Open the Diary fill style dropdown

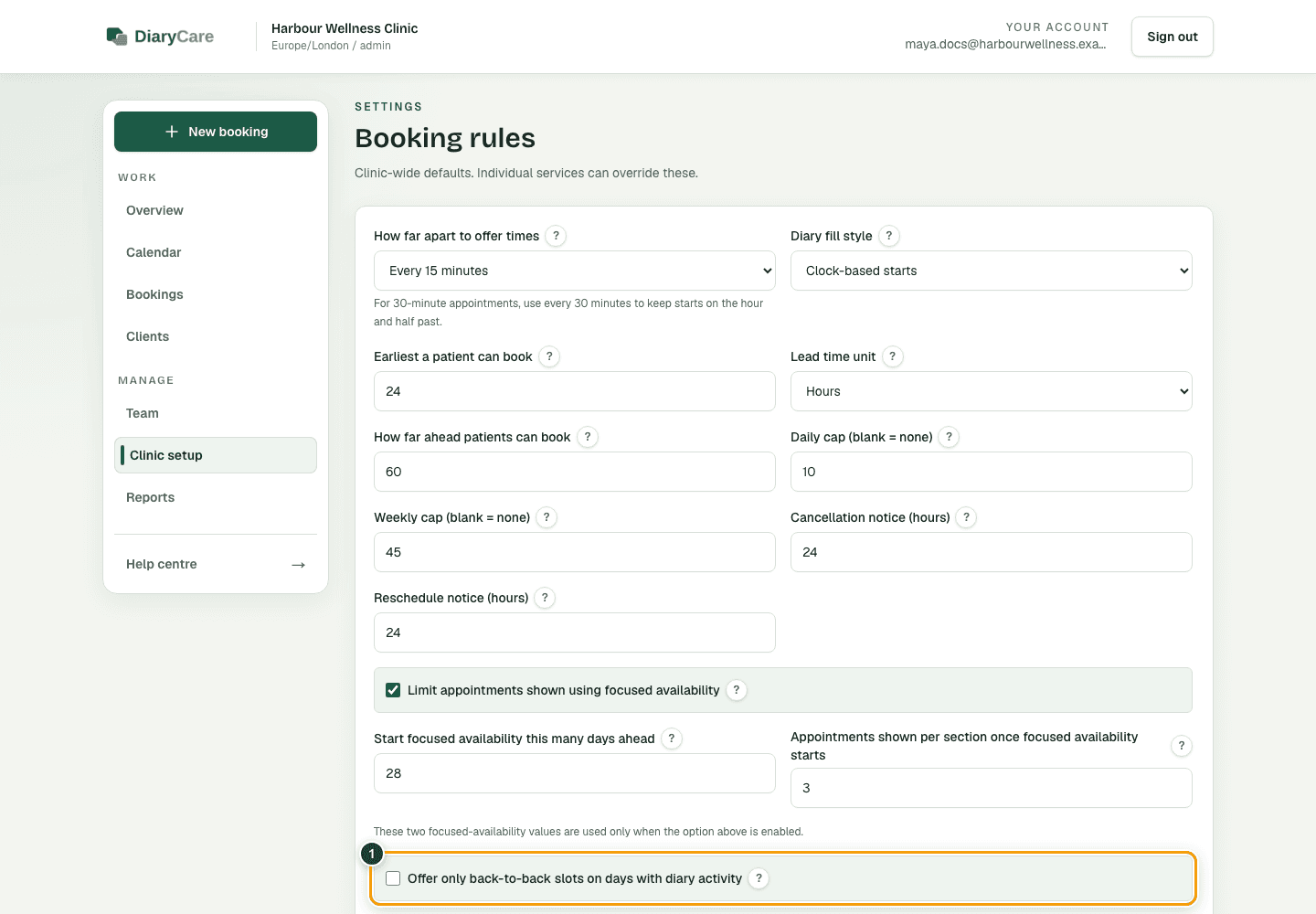coord(992,271)
